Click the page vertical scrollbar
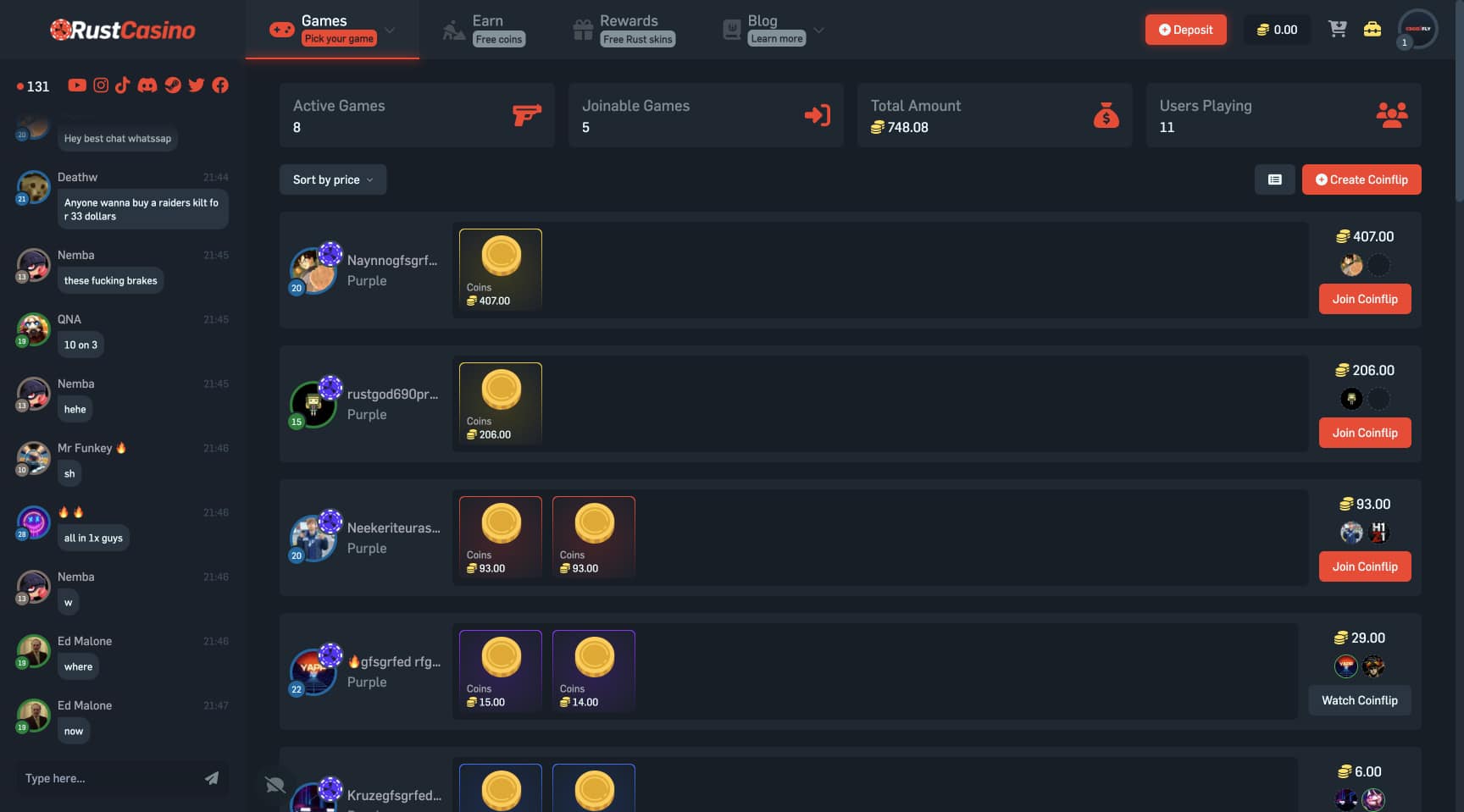1464x812 pixels. tap(1459, 102)
